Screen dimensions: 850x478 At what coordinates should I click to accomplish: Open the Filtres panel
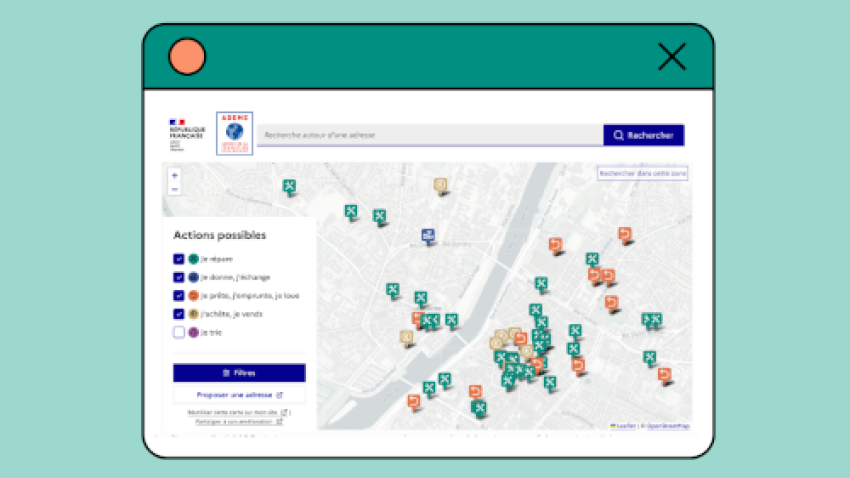239,372
